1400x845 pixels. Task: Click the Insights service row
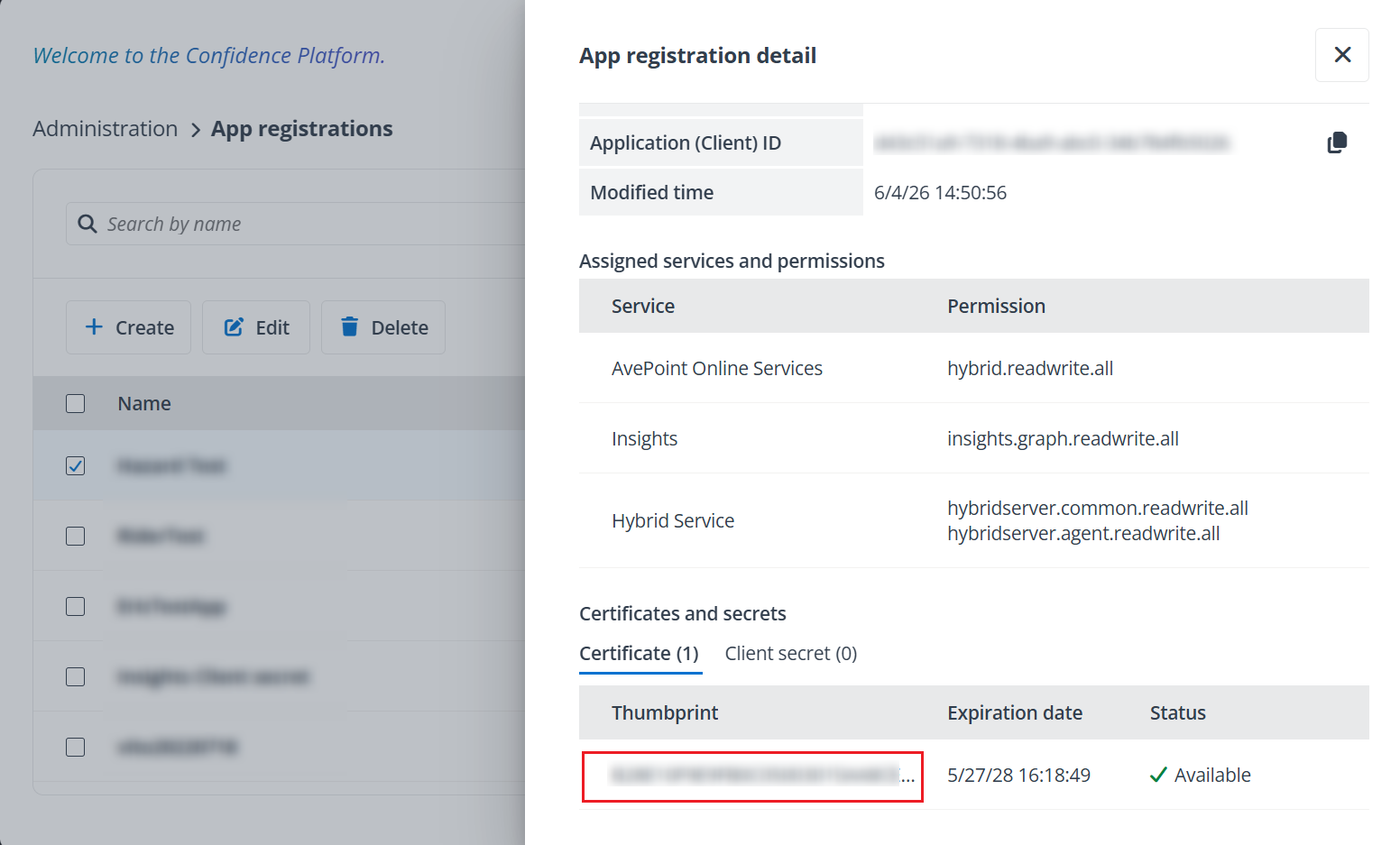(x=974, y=438)
